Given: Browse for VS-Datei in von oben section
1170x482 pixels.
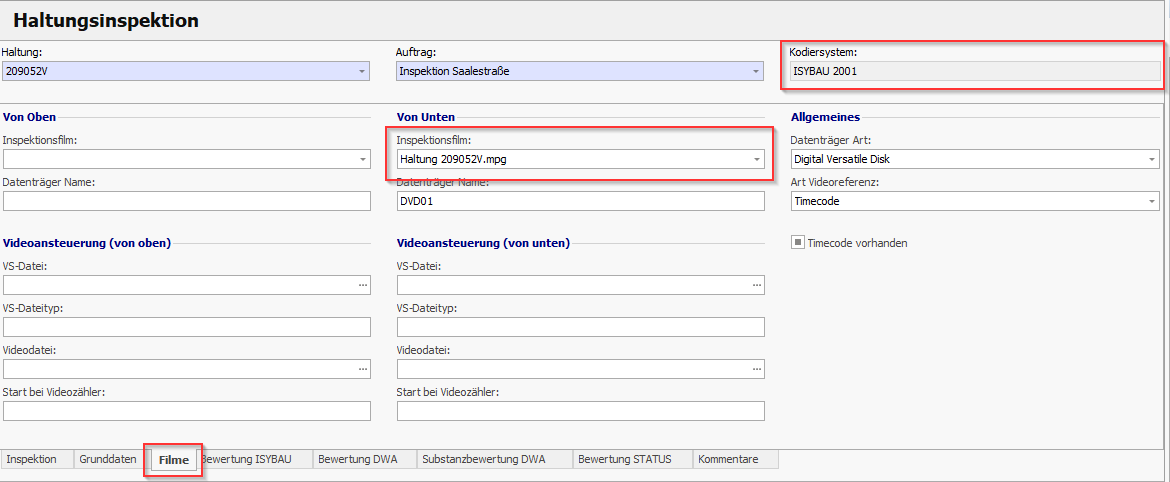Looking at the screenshot, I should click(362, 285).
